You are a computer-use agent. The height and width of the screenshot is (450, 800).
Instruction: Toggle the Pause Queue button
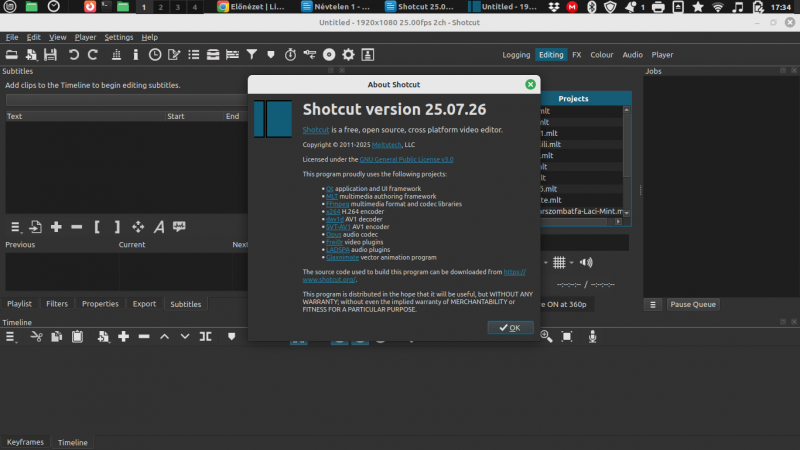[x=693, y=305]
